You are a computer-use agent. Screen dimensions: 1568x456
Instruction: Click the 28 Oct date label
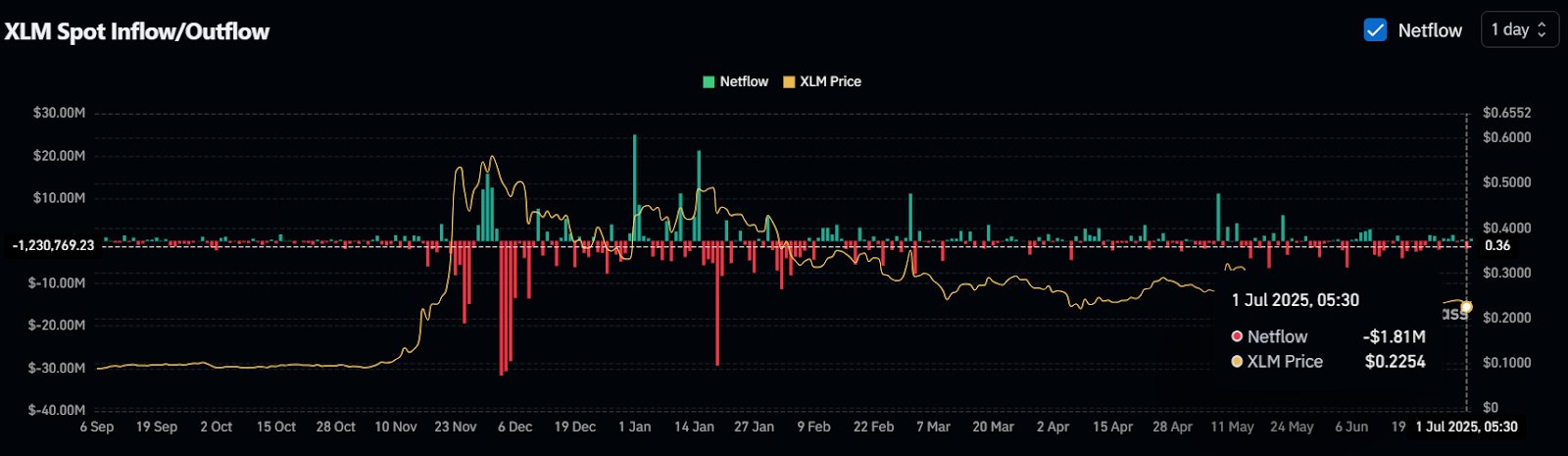(x=336, y=427)
